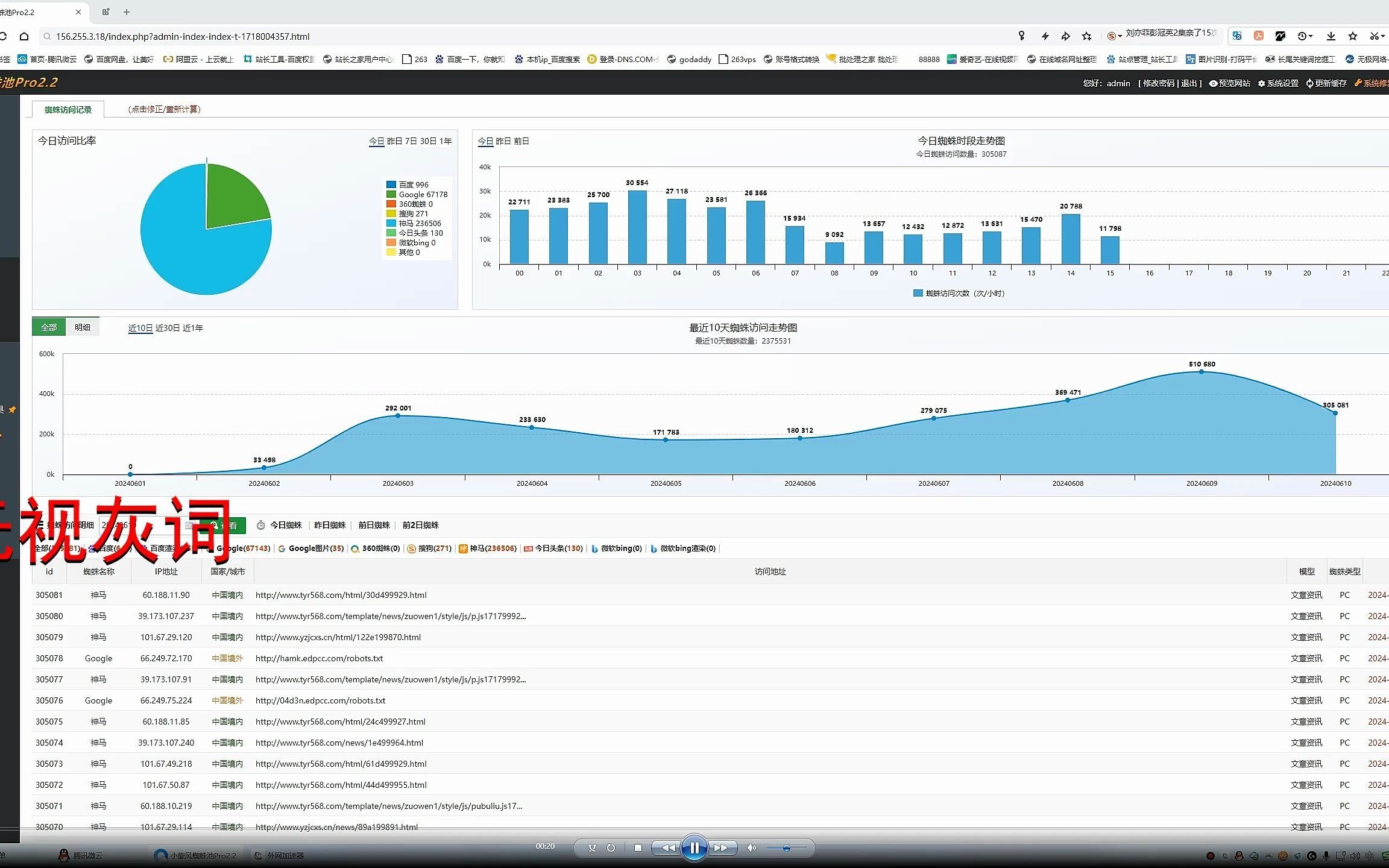Filter by 微软bing(0) spider

(x=617, y=548)
